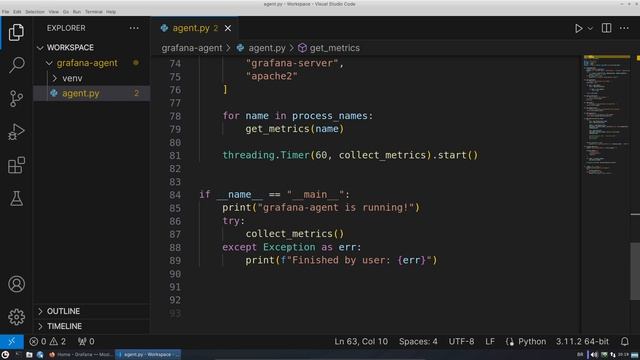Run the Python file

[578, 28]
